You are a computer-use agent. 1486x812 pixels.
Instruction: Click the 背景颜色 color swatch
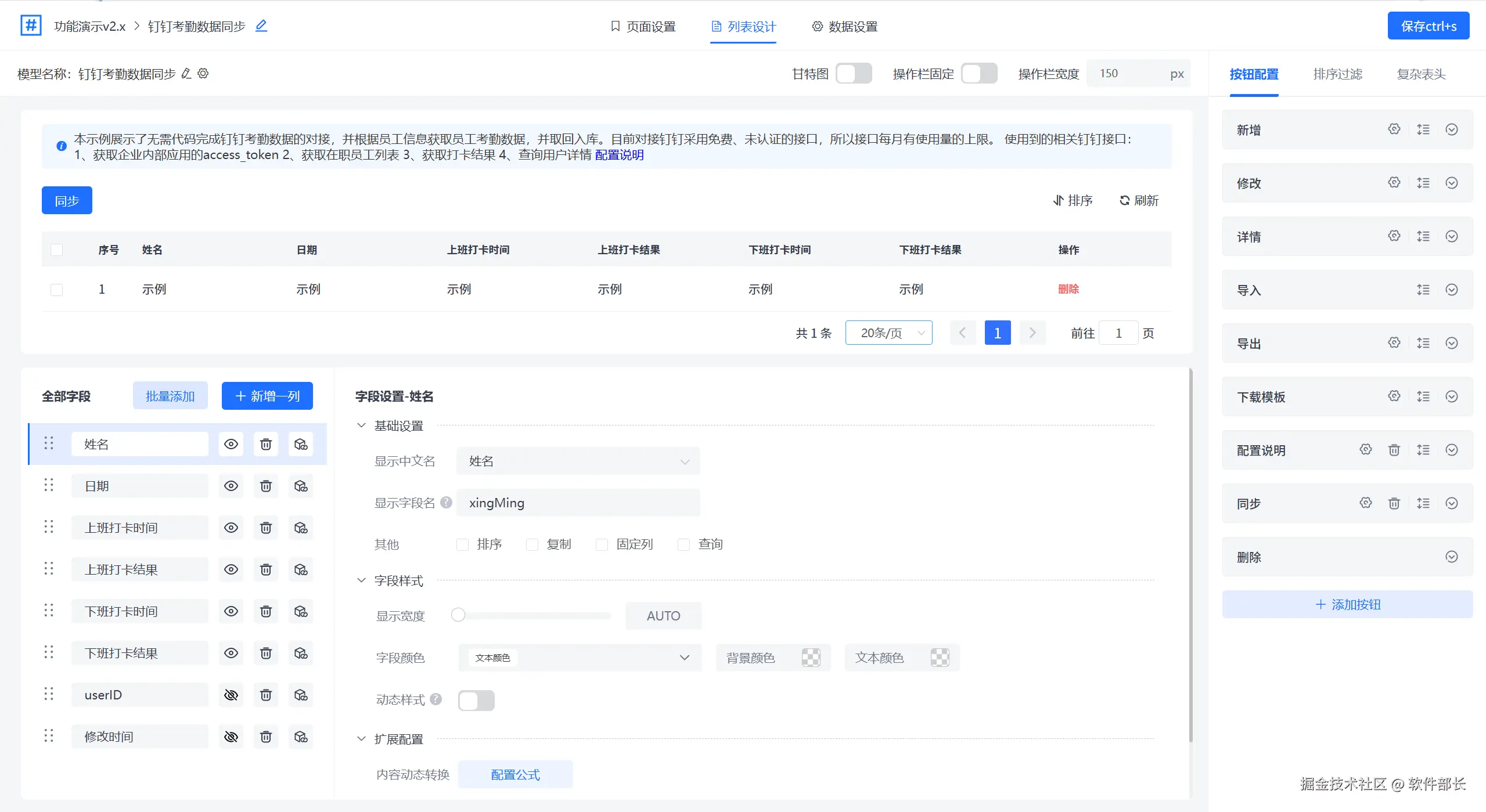[811, 658]
